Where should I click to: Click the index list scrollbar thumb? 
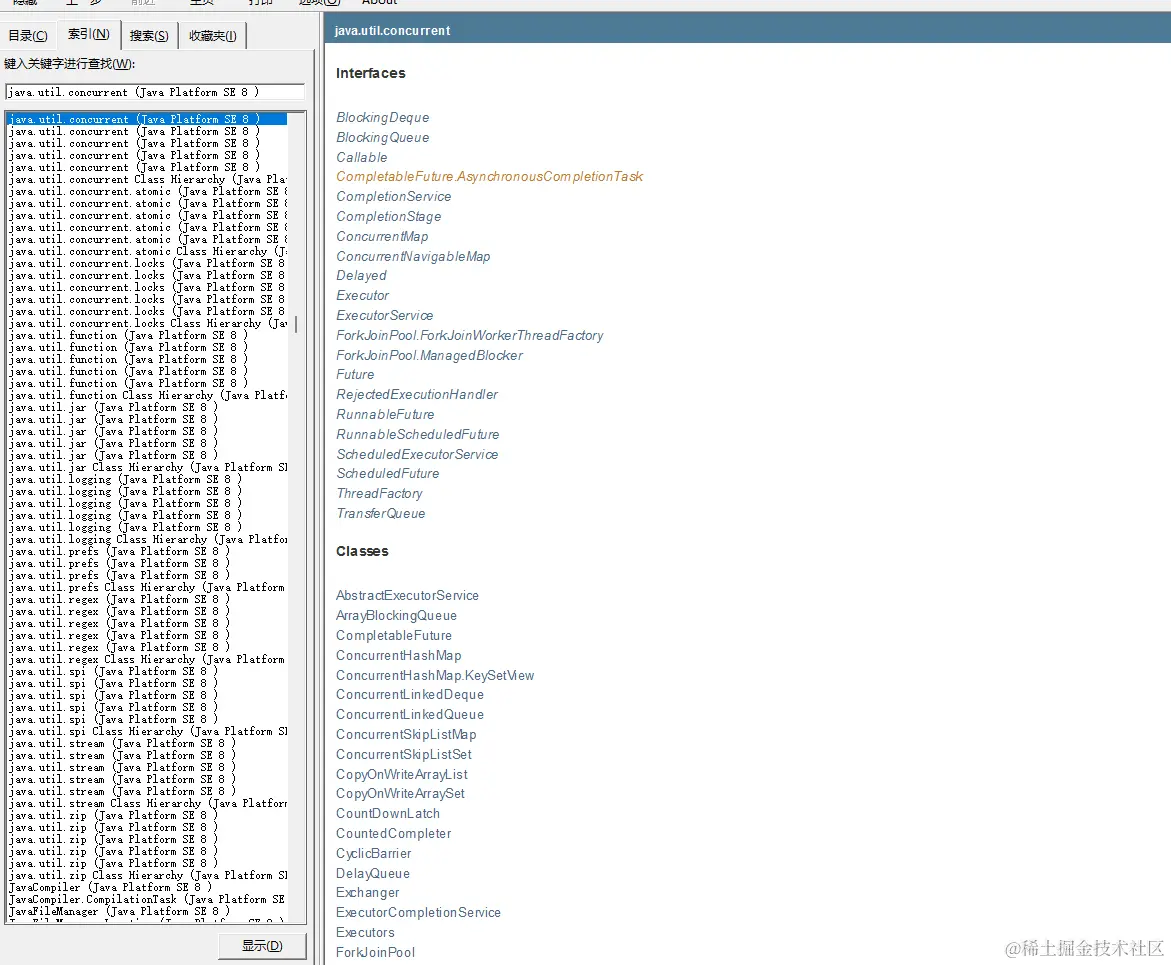[296, 324]
